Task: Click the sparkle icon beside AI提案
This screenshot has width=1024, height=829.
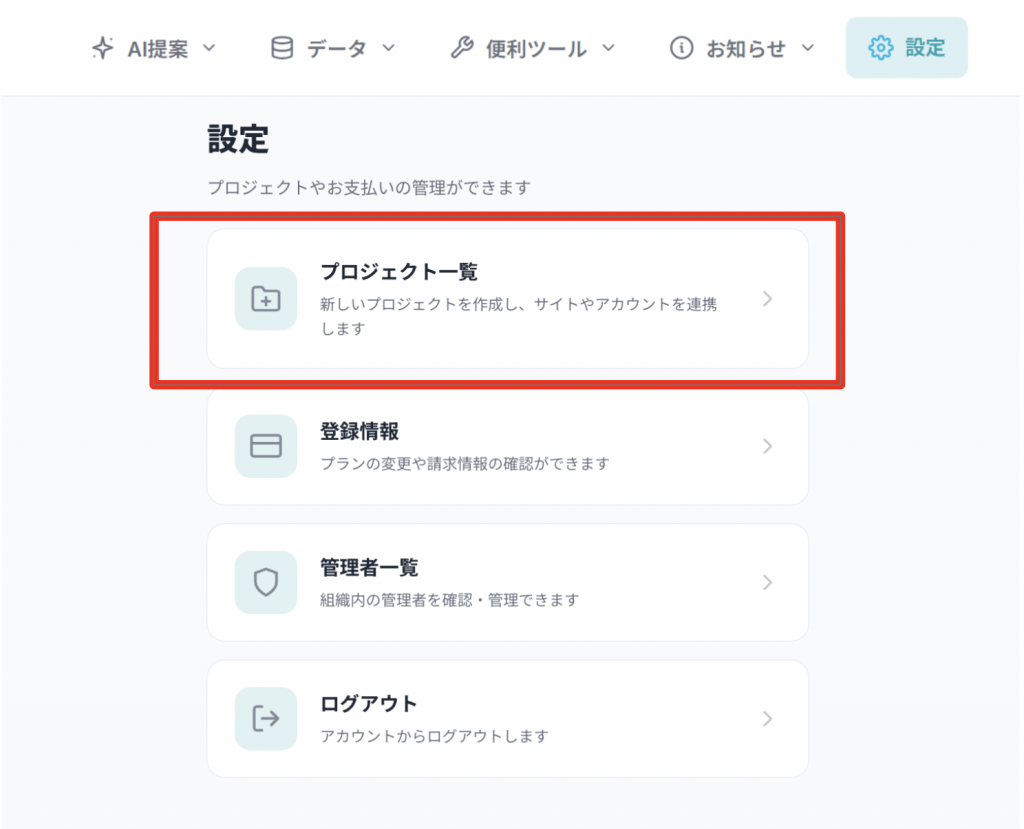Action: click(x=102, y=48)
